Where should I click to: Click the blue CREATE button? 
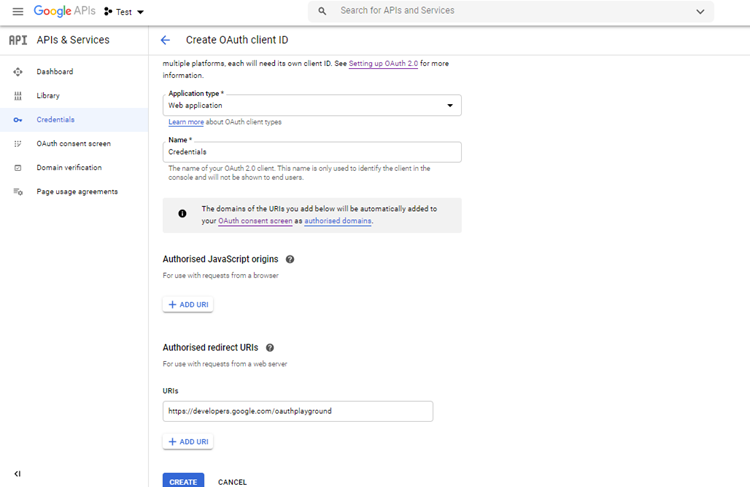(183, 481)
